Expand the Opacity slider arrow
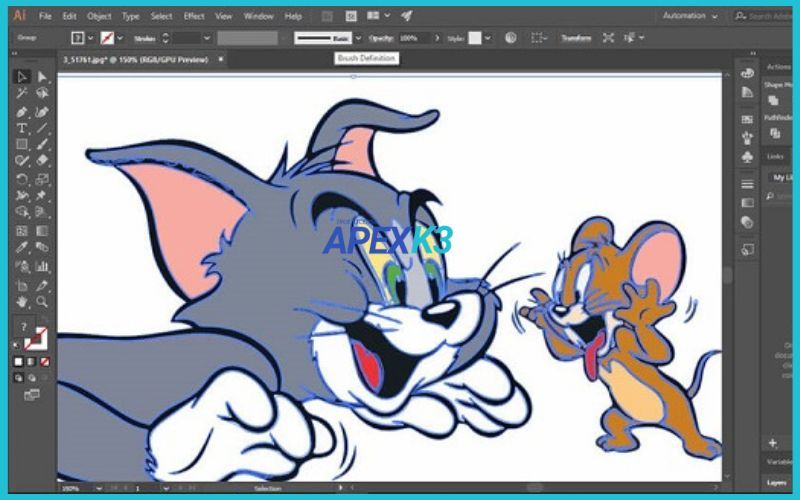 tap(437, 38)
